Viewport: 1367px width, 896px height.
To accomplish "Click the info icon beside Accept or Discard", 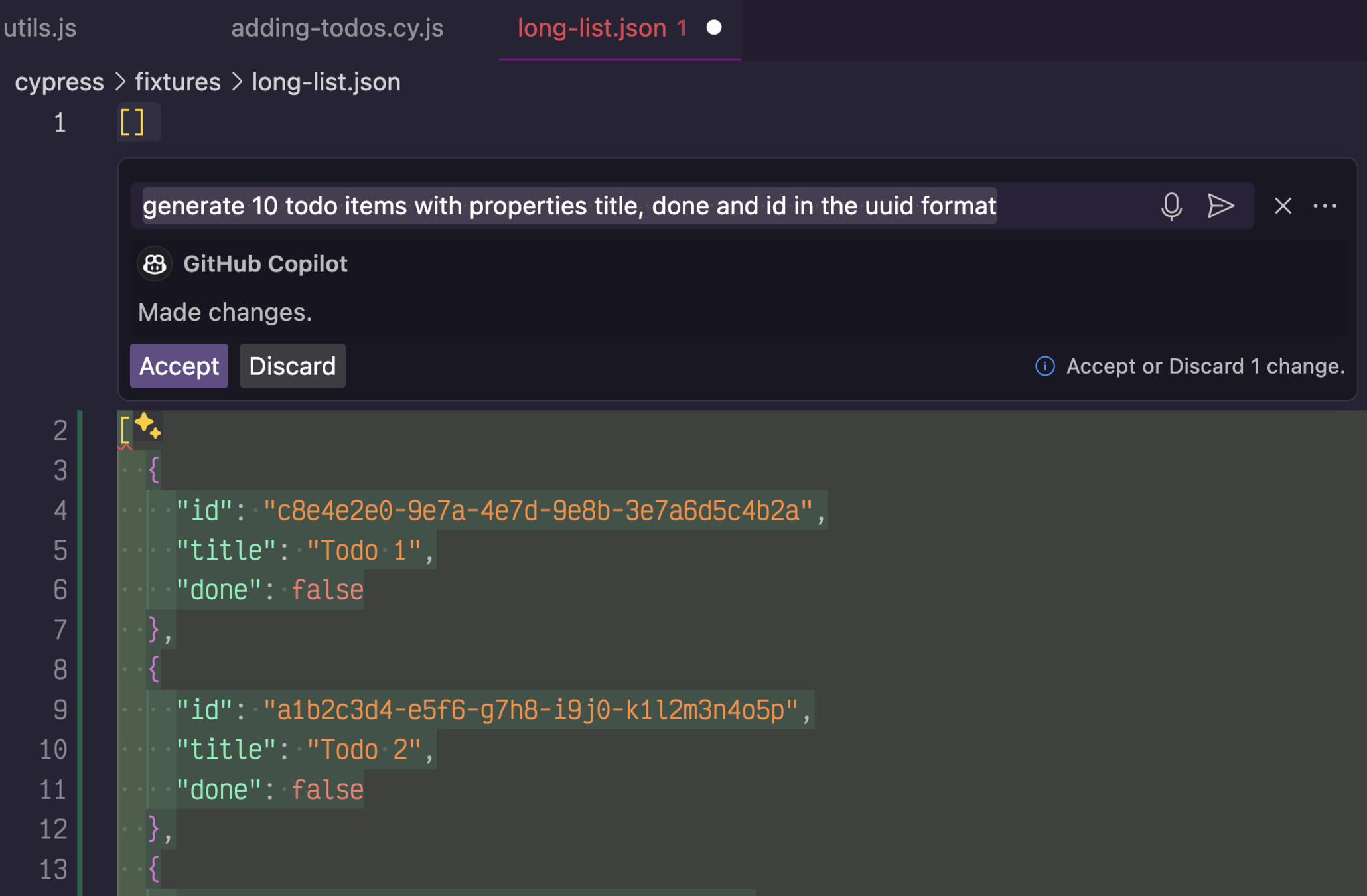I will coord(1044,366).
